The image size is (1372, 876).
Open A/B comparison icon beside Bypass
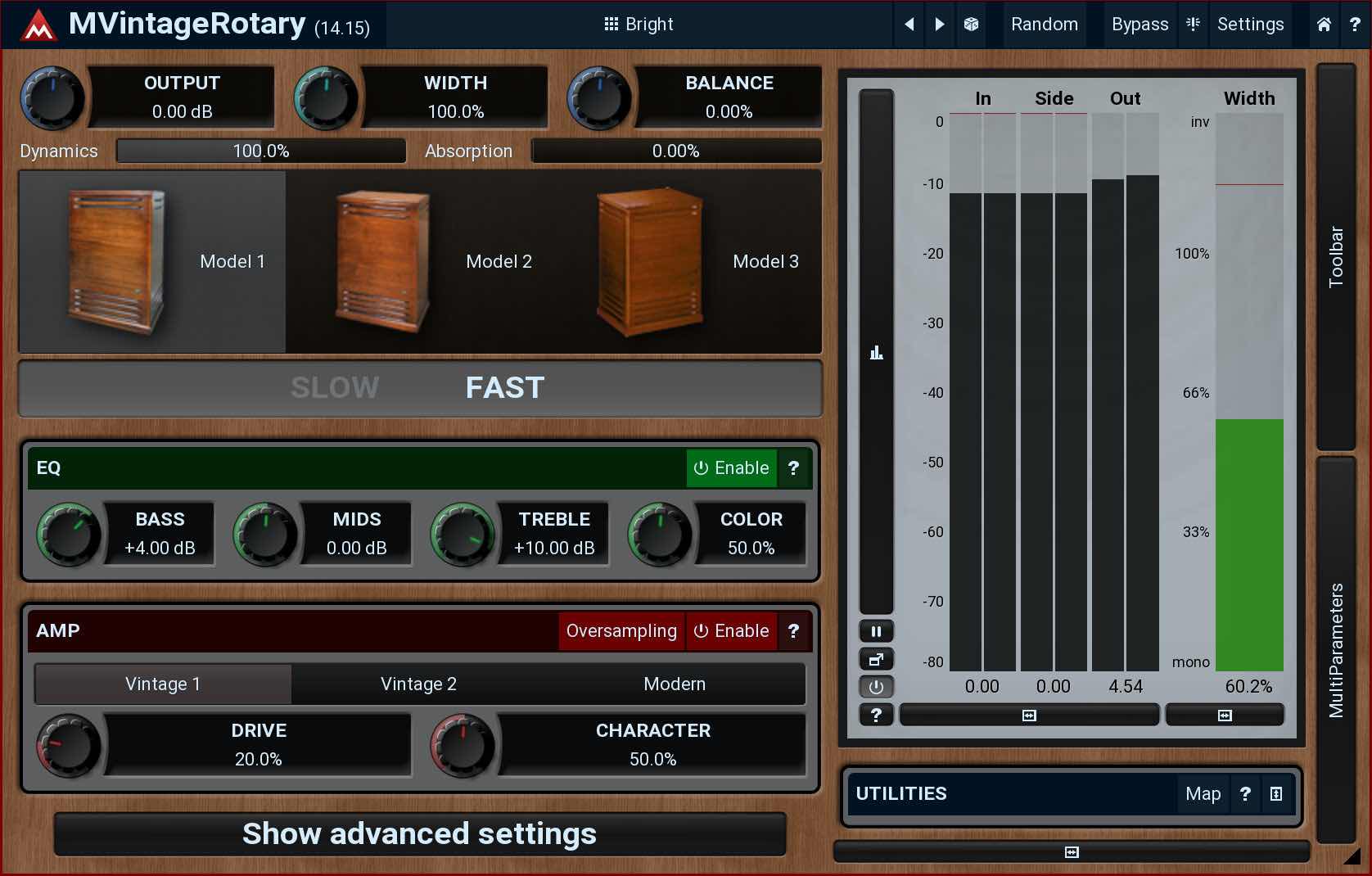pos(1193,25)
